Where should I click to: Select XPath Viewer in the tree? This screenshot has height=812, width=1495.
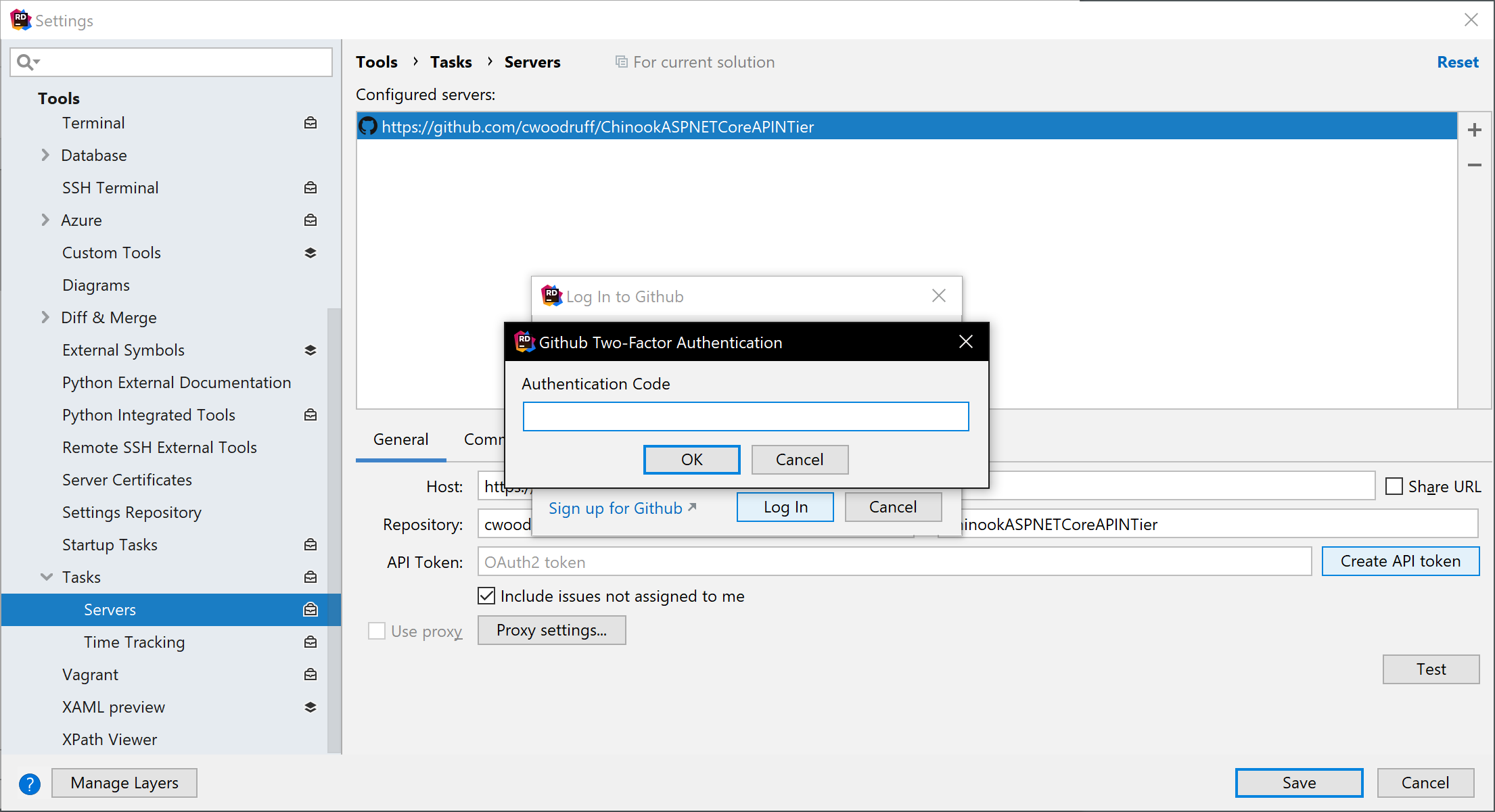[110, 740]
